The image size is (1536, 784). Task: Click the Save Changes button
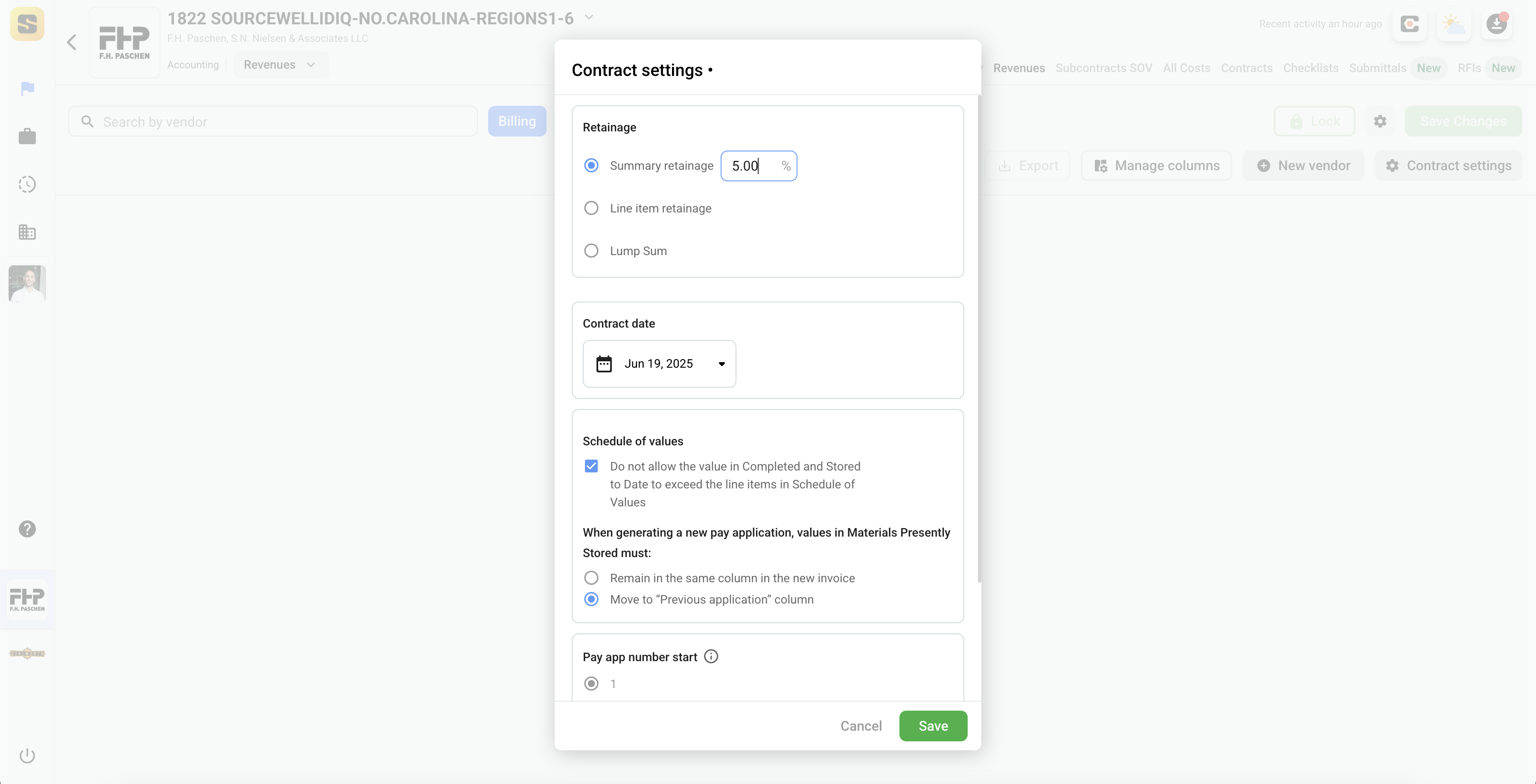[1463, 122]
